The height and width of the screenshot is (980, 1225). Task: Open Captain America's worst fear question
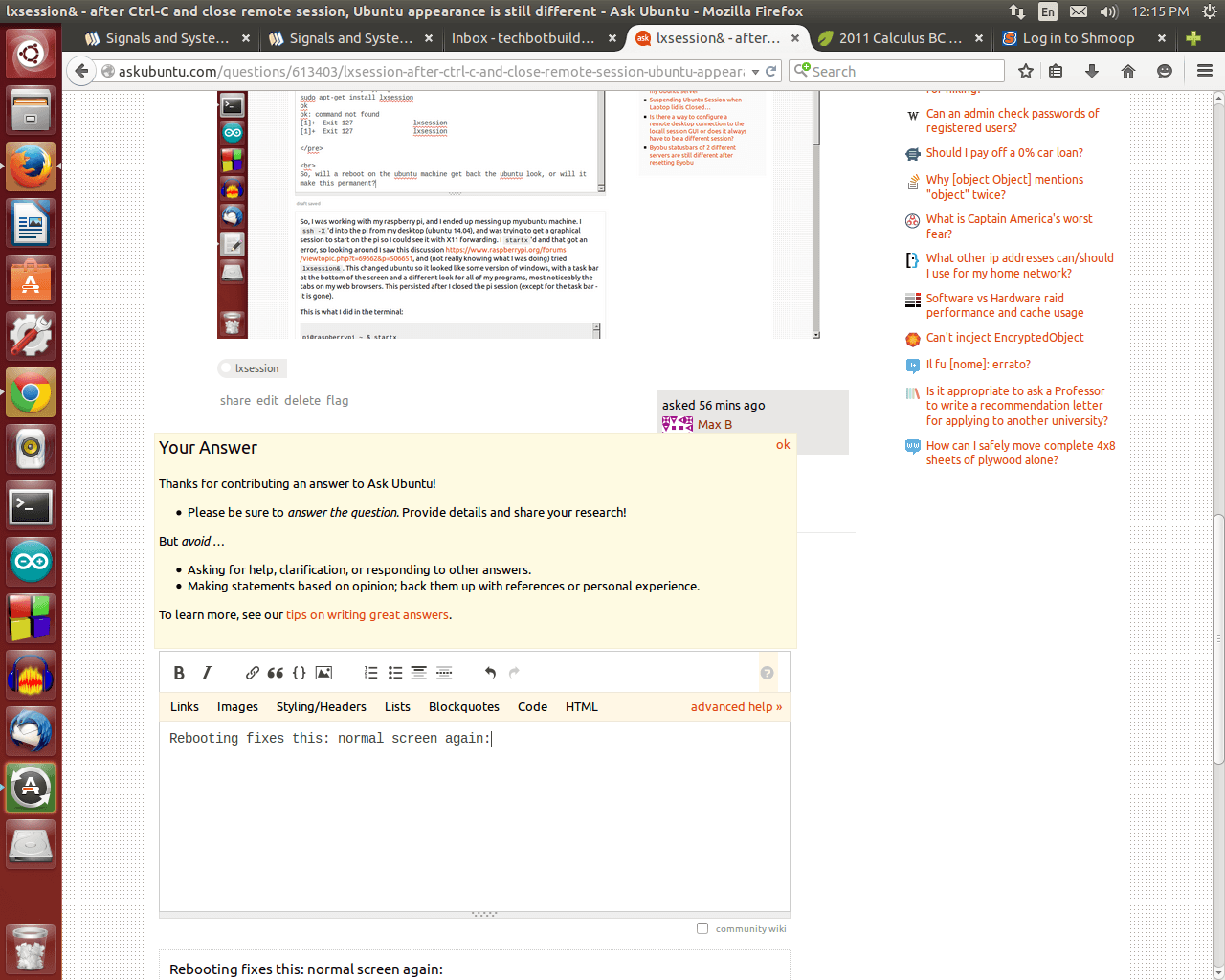1009,226
